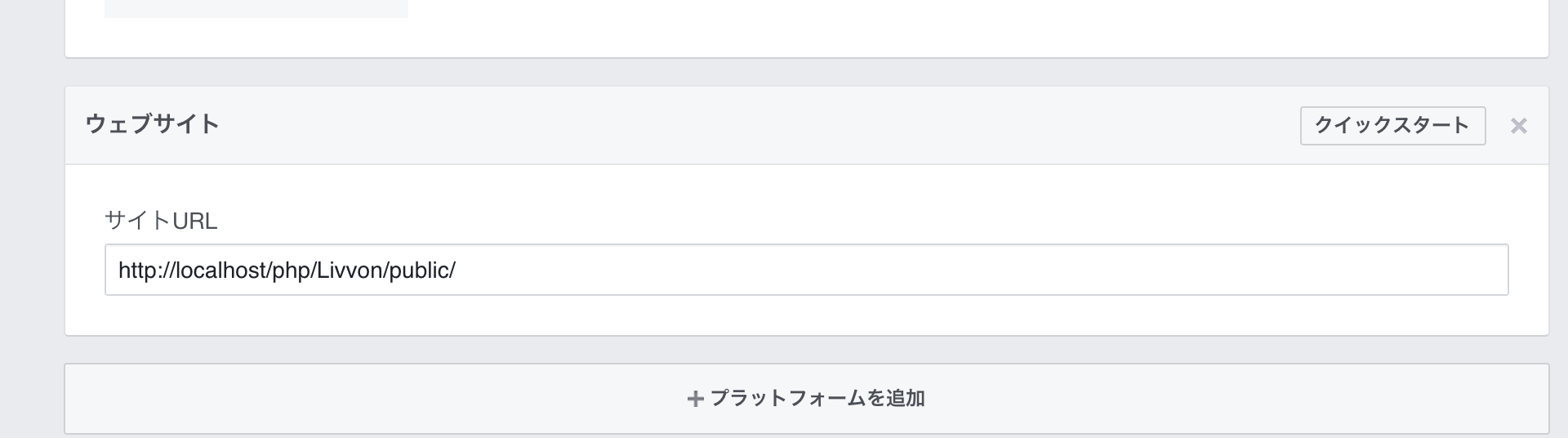
Task: Click the word 'localhost' in the URL field
Action: 220,270
